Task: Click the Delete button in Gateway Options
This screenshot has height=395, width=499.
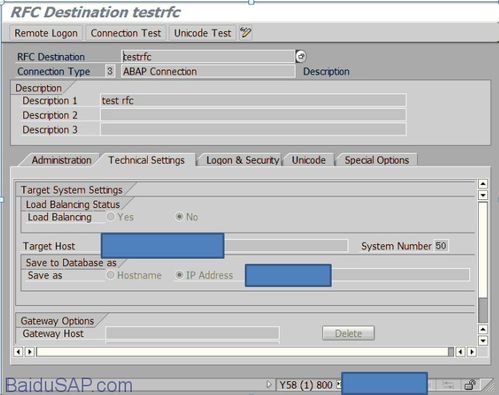Action: pos(348,333)
